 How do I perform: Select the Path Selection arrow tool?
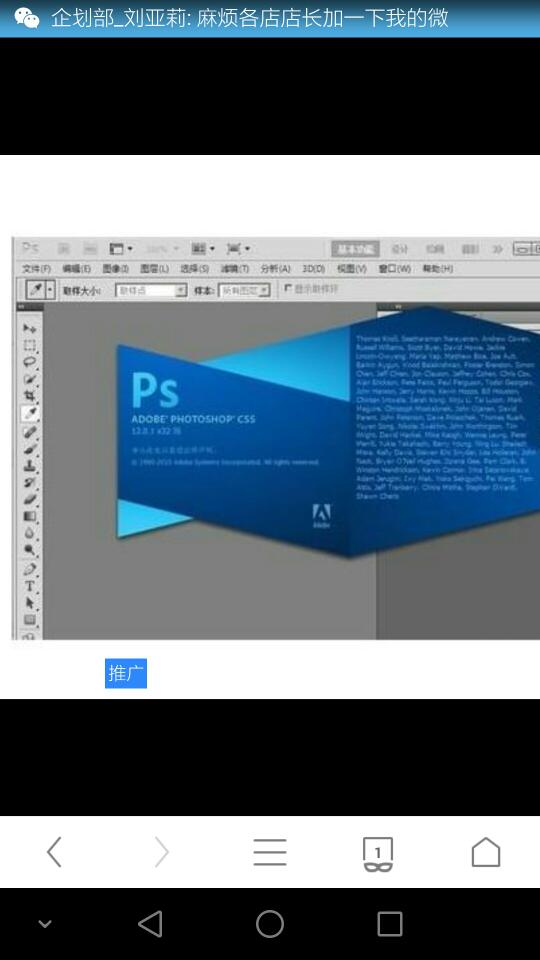(x=29, y=603)
